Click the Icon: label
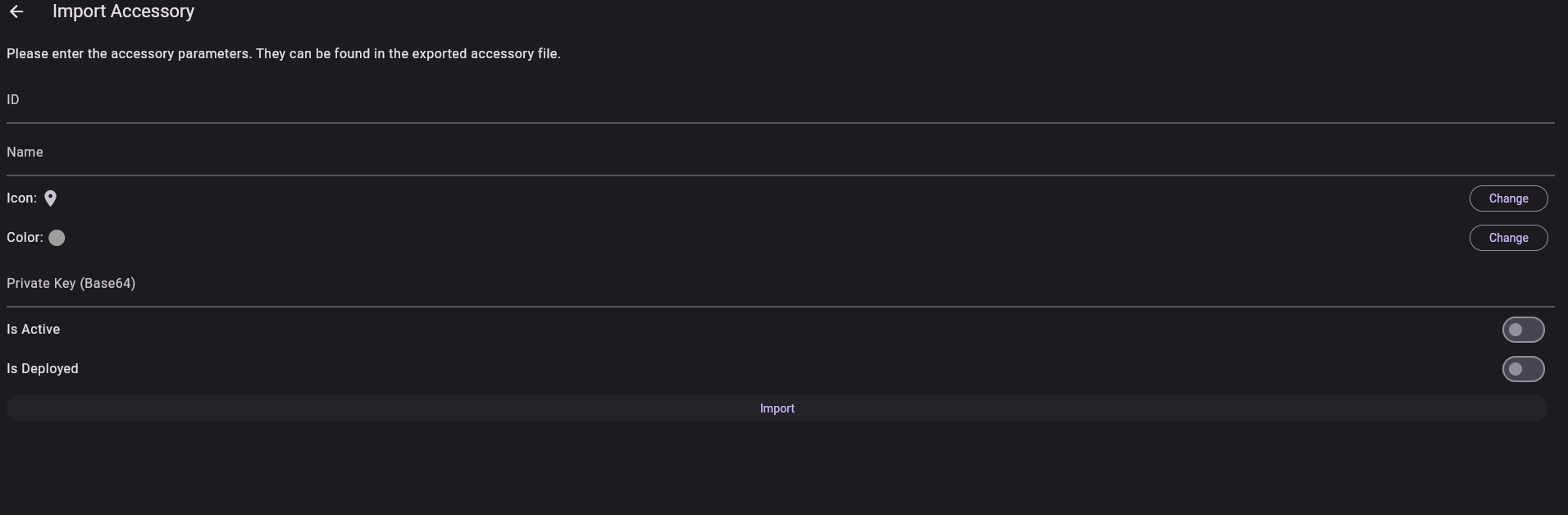The height and width of the screenshot is (515, 1568). click(21, 198)
